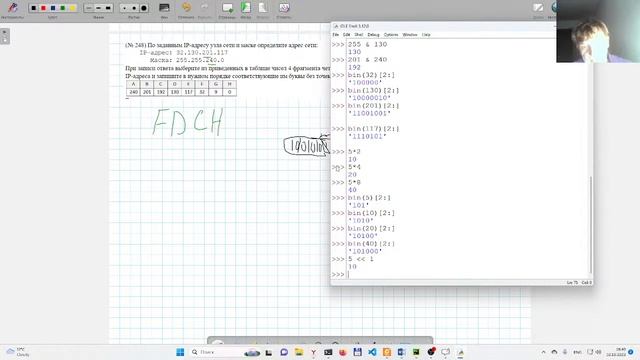The width and height of the screenshot is (640, 360).
Task: Open Shell menu in IDLE
Action: 359,35
